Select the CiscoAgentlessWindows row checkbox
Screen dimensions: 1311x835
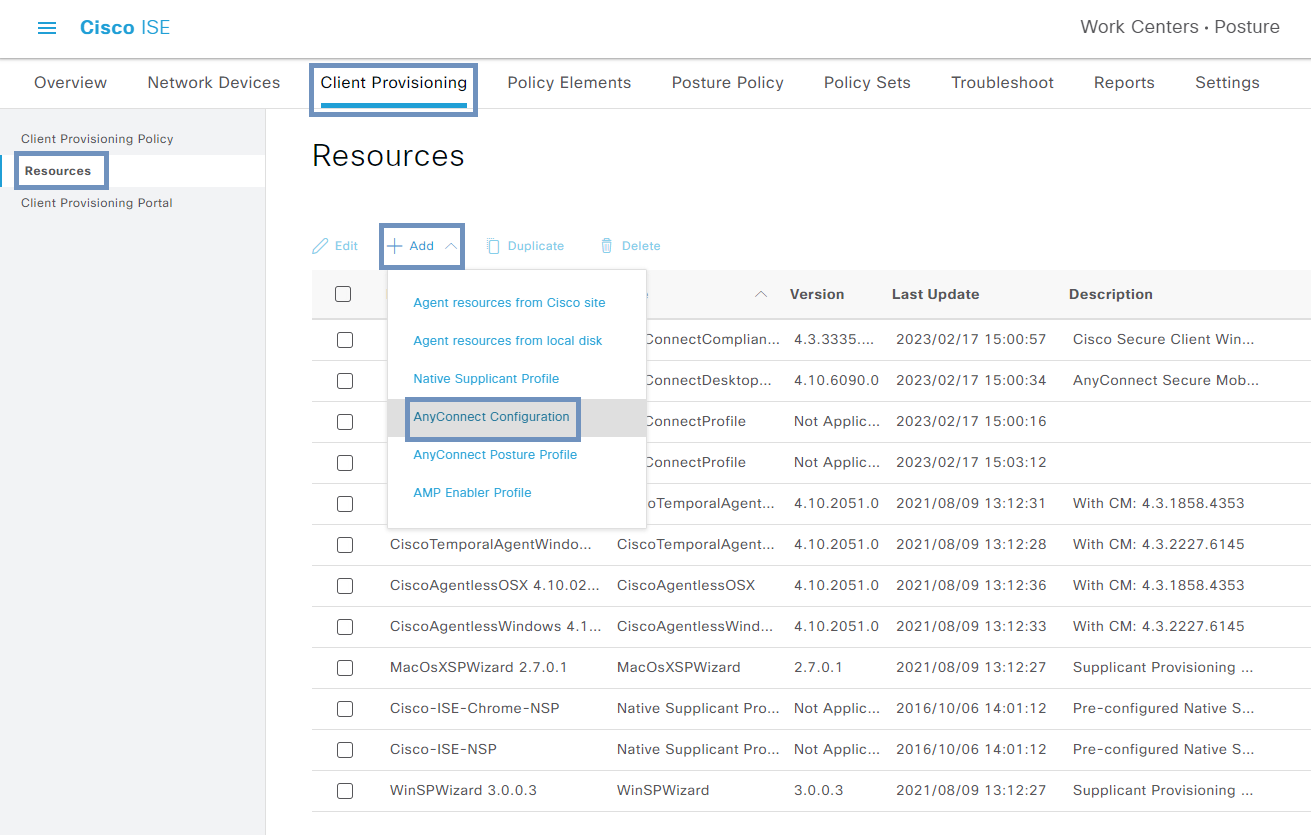[345, 627]
